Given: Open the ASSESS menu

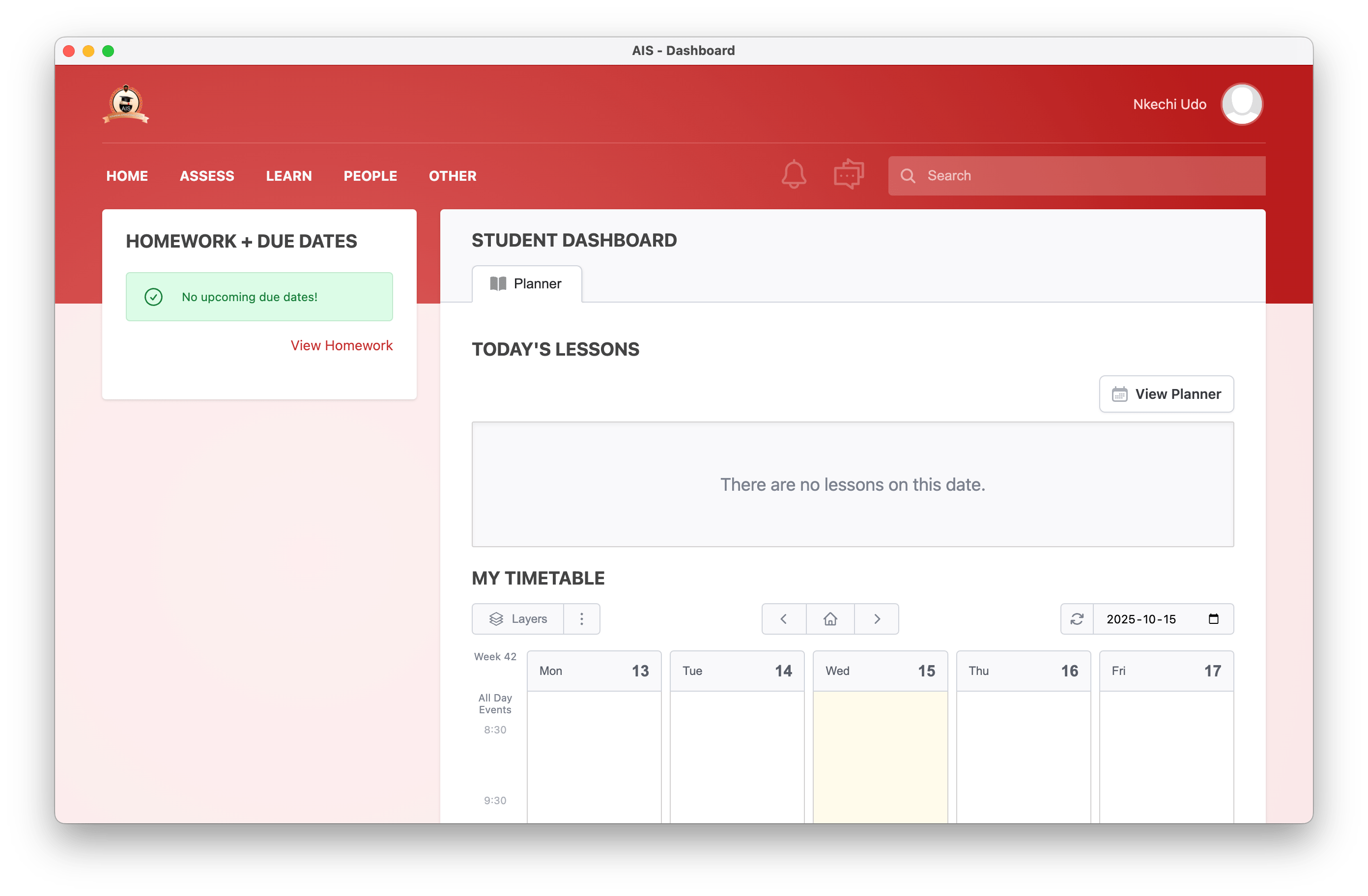Looking at the screenshot, I should [x=207, y=176].
